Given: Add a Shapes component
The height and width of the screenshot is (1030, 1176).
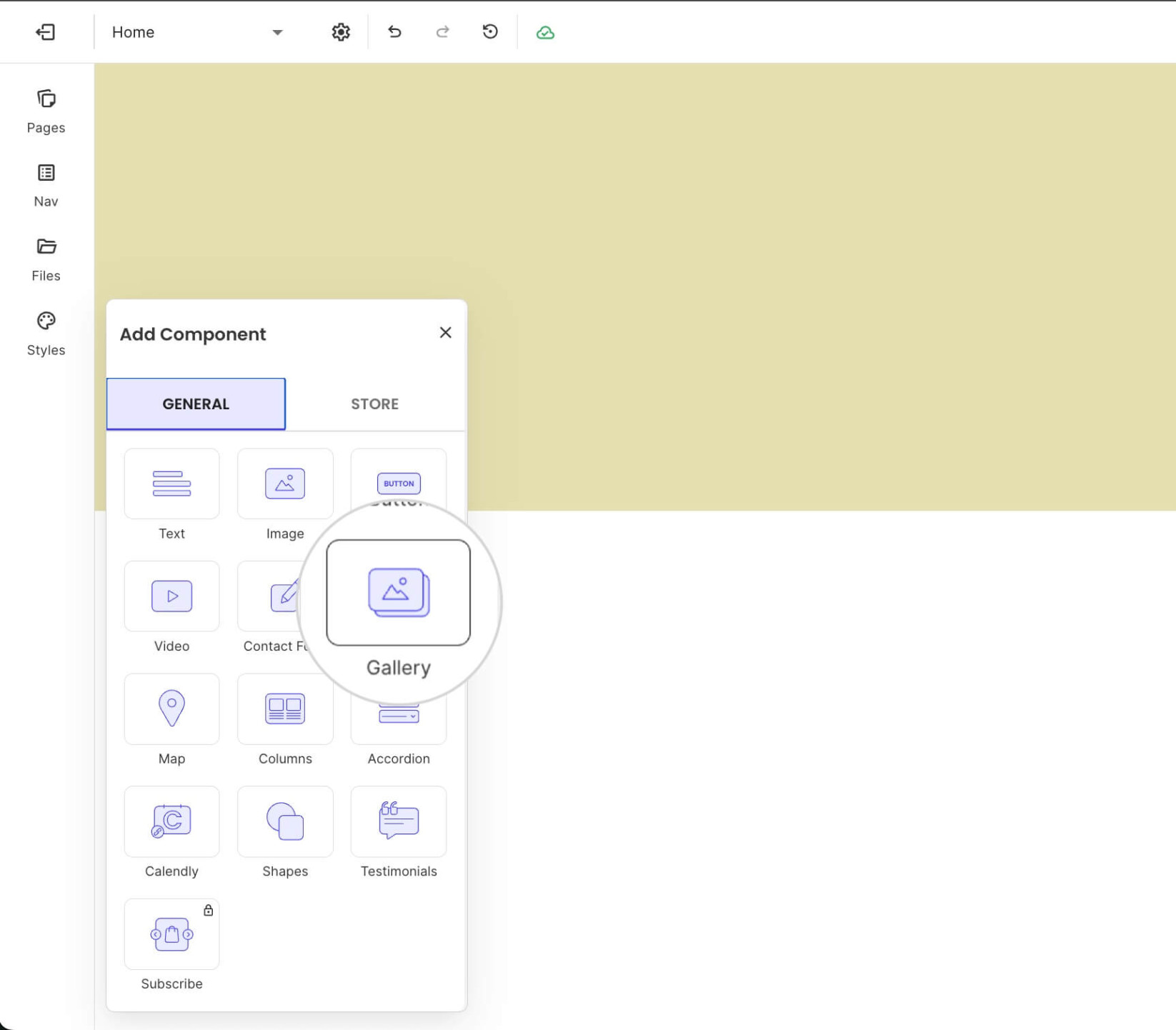Looking at the screenshot, I should 285,821.
